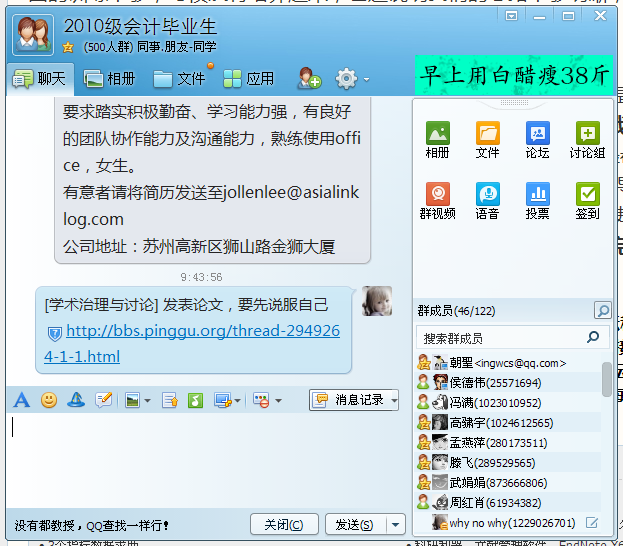Click the invite member icon with green plus
Image resolution: width=623 pixels, height=546 pixels.
tap(309, 77)
